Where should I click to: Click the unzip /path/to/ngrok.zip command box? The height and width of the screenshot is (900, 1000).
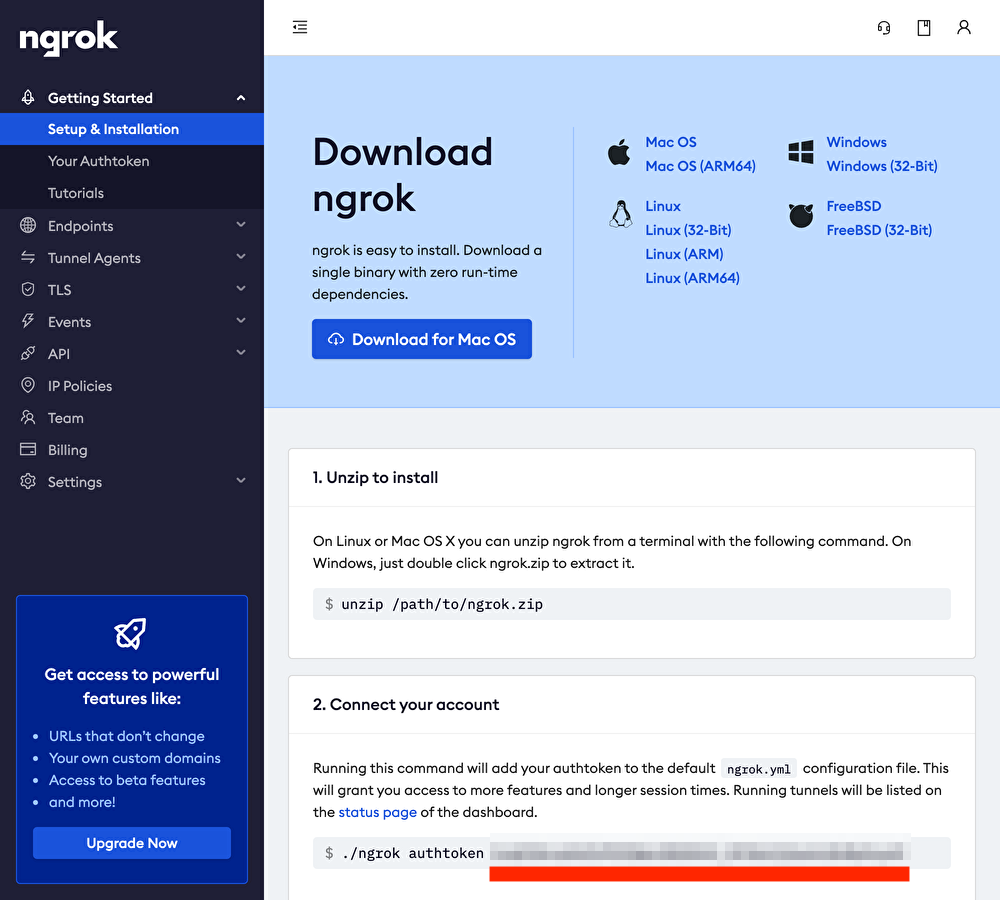click(631, 604)
